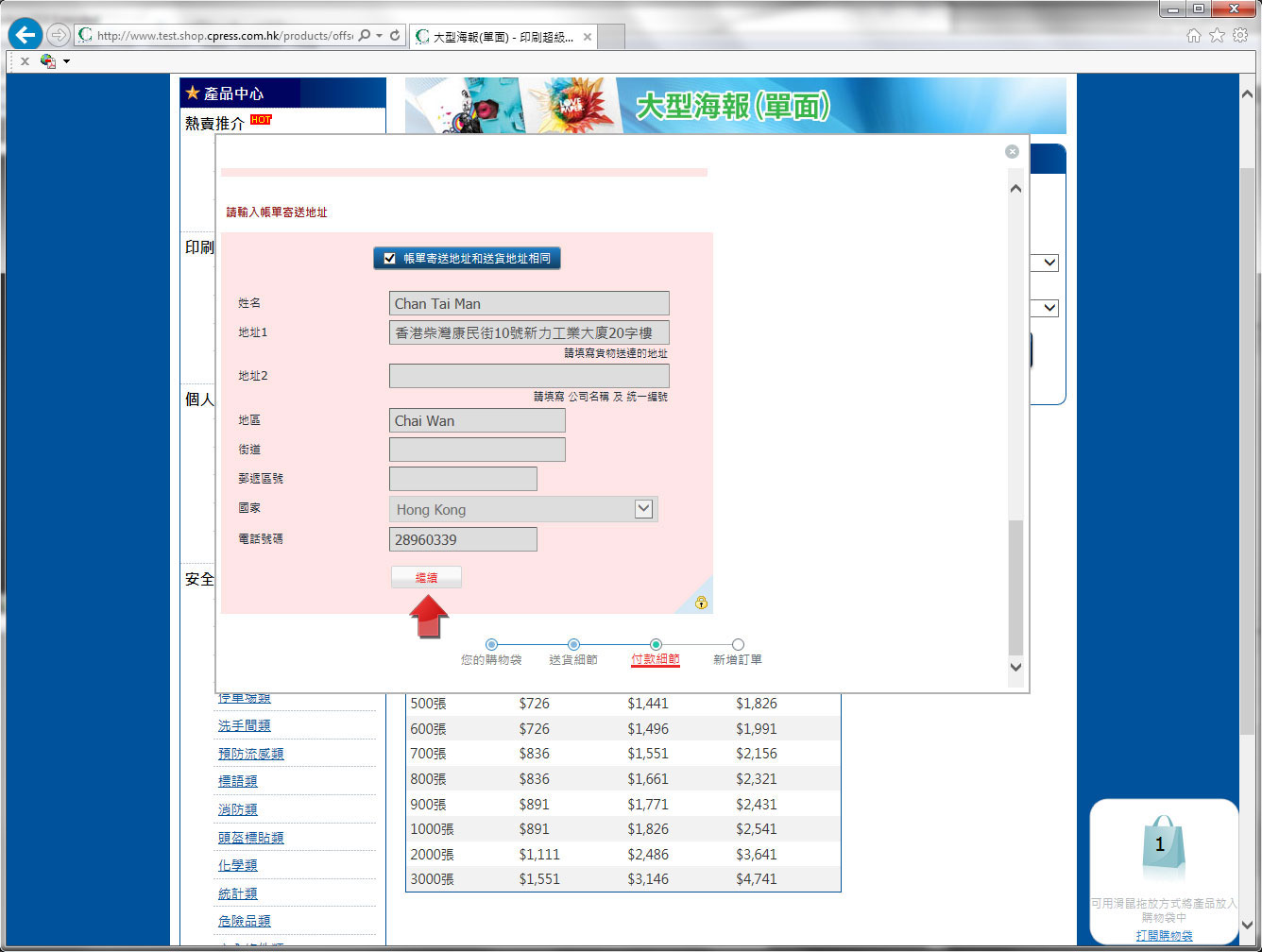Click the padlock security icon in form

(x=701, y=603)
